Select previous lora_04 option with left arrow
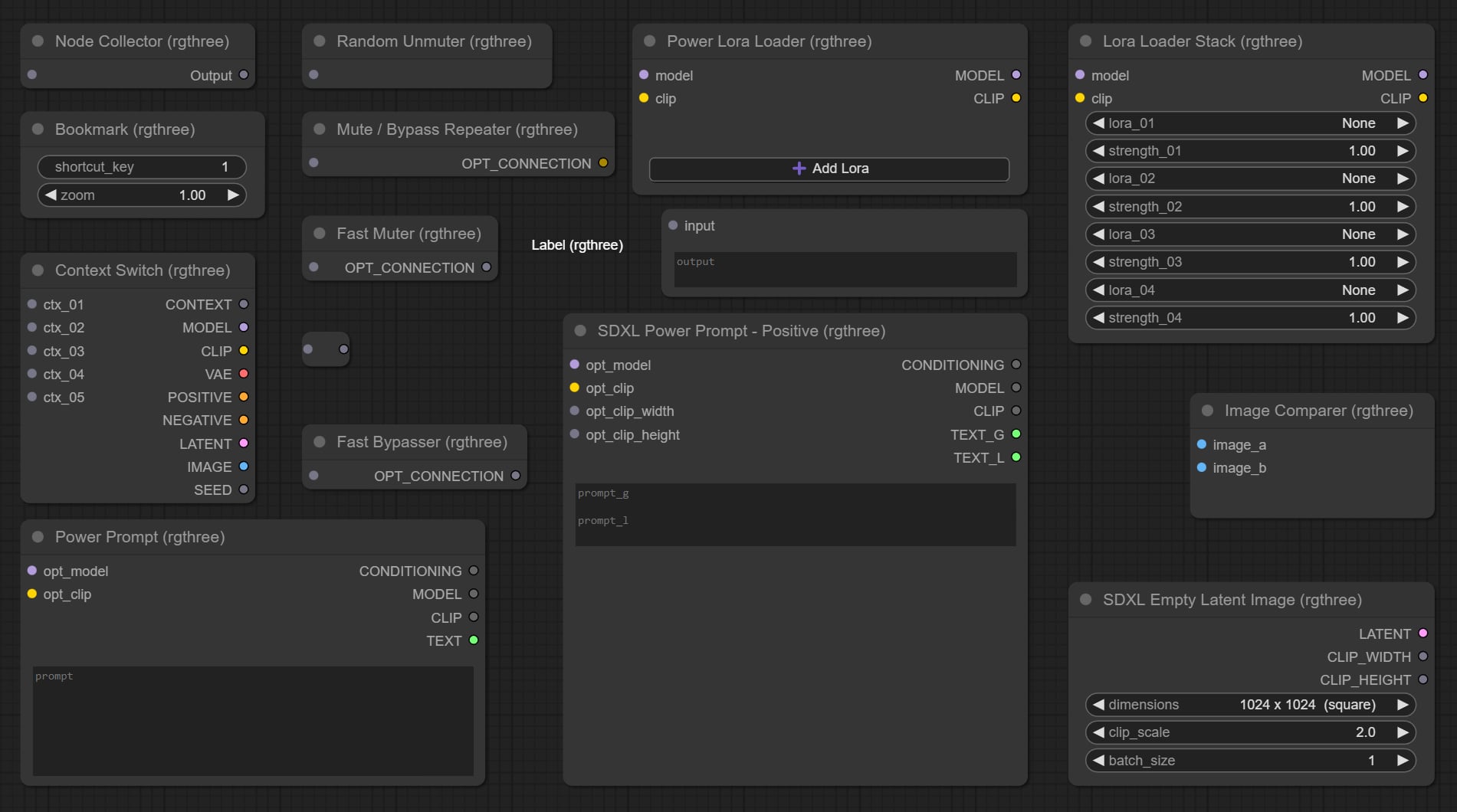This screenshot has height=812, width=1457. (x=1098, y=290)
